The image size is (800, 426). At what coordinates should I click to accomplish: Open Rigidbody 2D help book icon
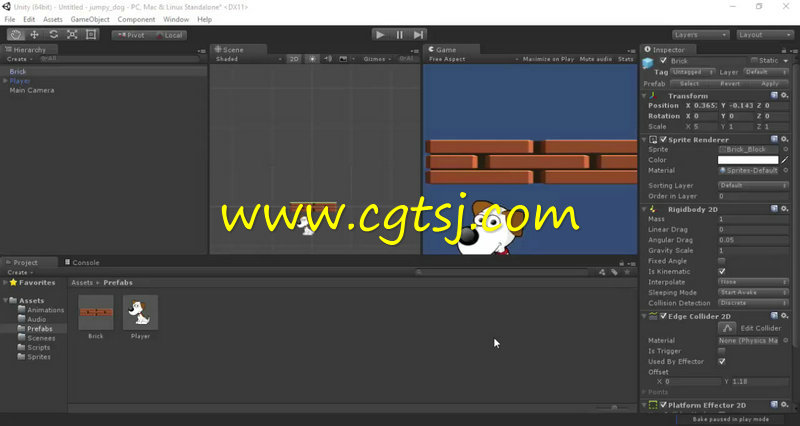click(774, 209)
